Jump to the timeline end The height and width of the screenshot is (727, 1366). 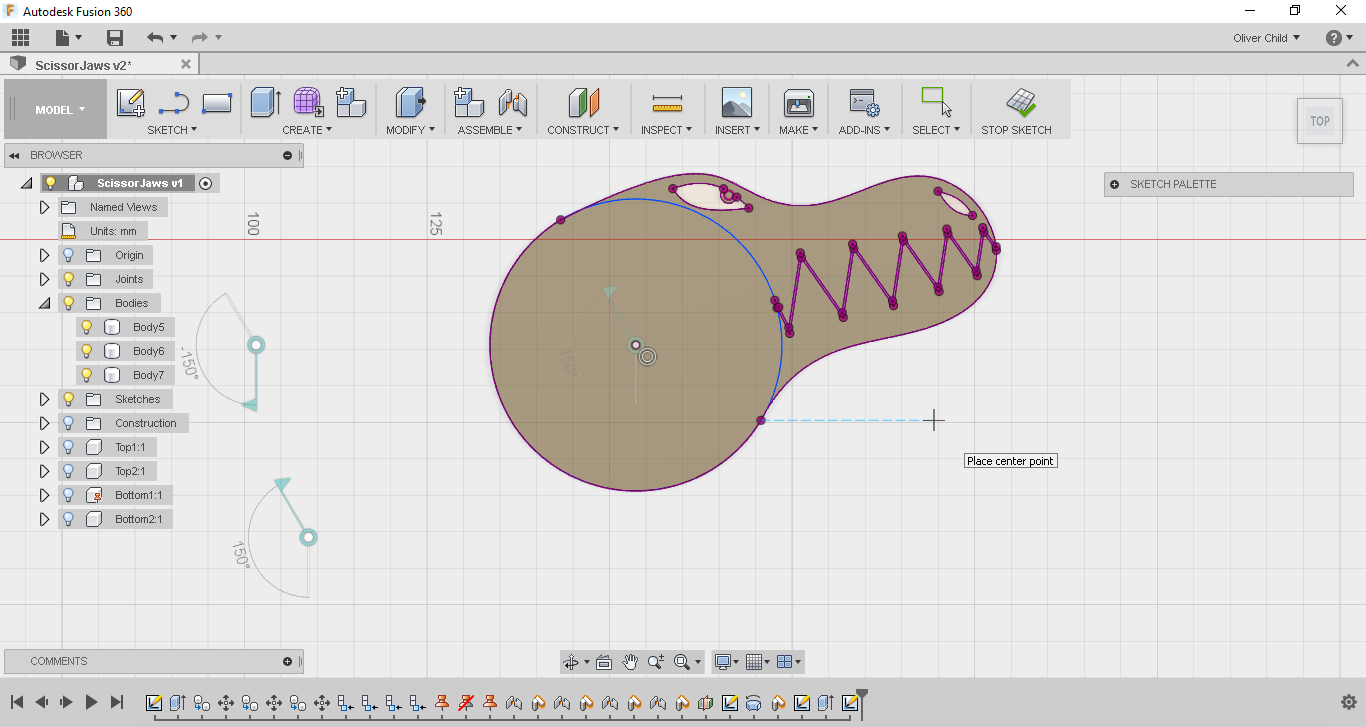click(x=117, y=703)
